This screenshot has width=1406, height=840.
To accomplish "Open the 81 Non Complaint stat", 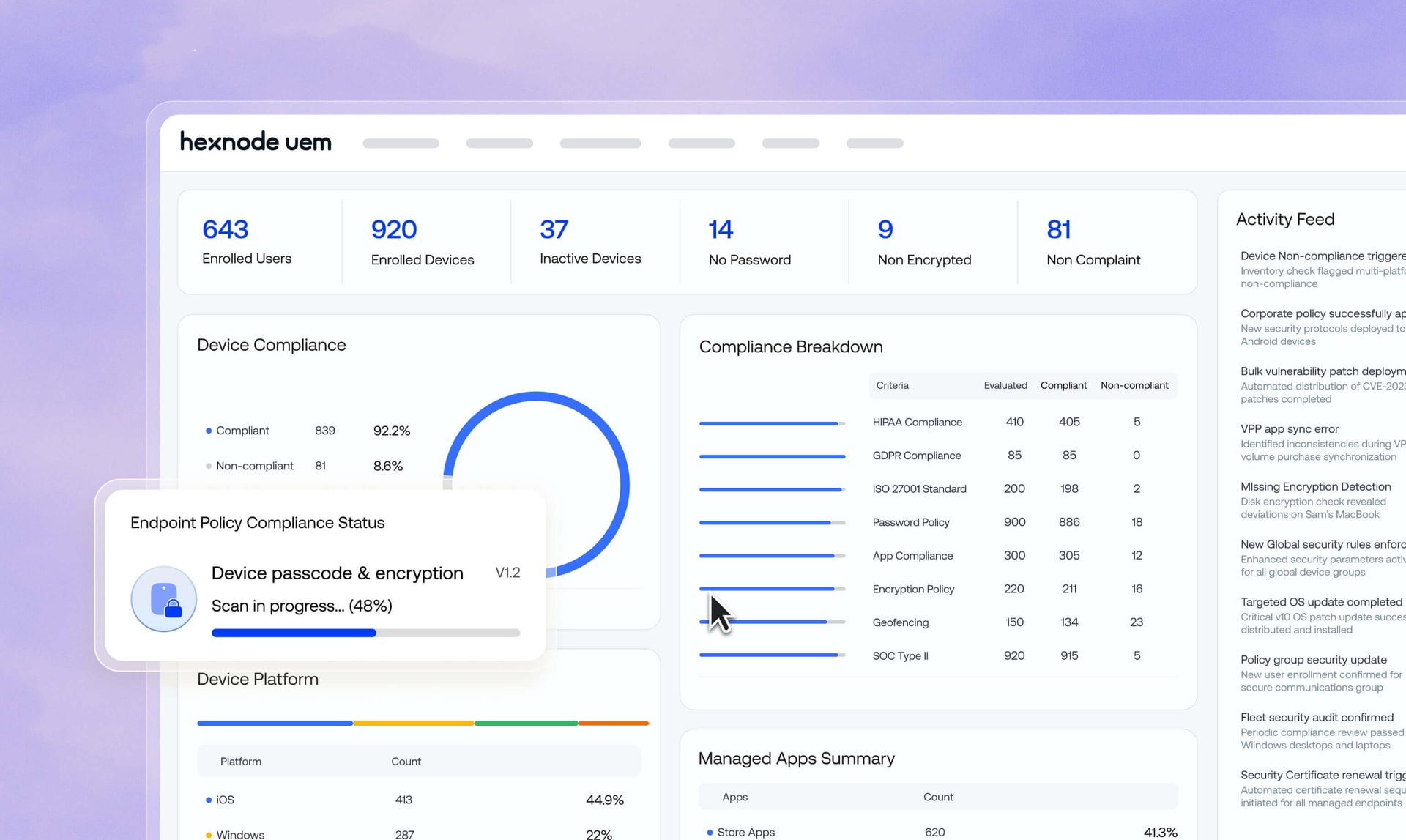I will coord(1093,242).
